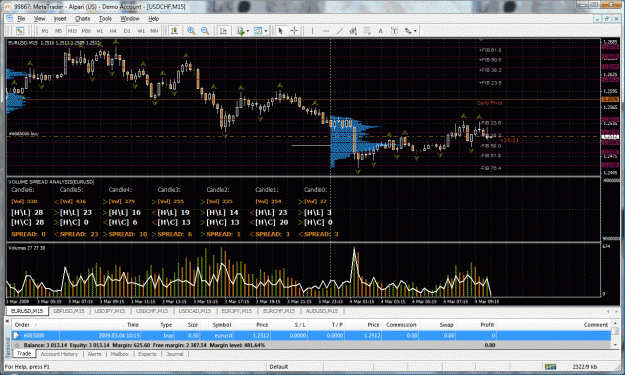
Task: Zoom out of the chart
Action: pyautogui.click(x=205, y=31)
